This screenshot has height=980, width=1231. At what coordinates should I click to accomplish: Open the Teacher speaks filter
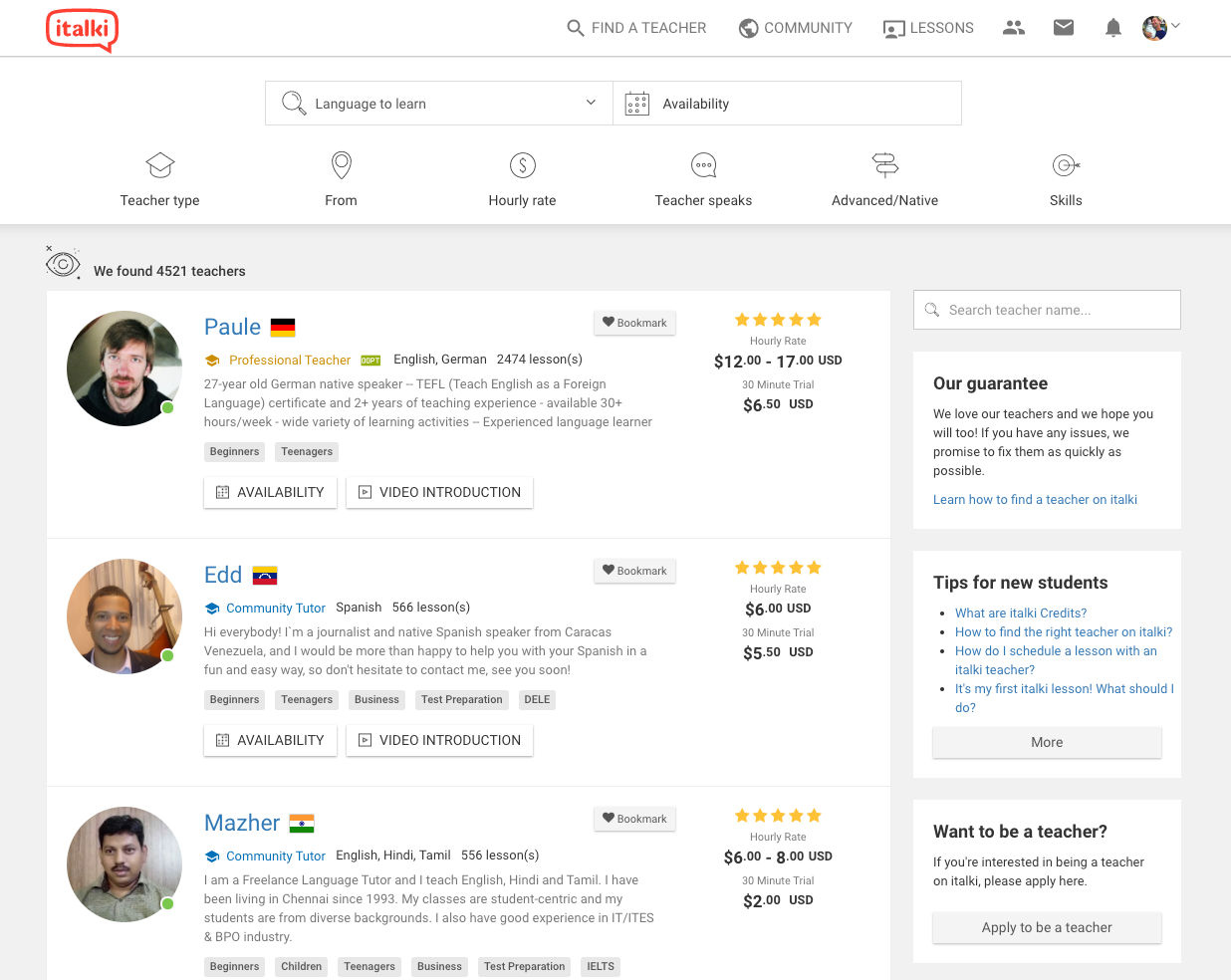[x=703, y=179]
